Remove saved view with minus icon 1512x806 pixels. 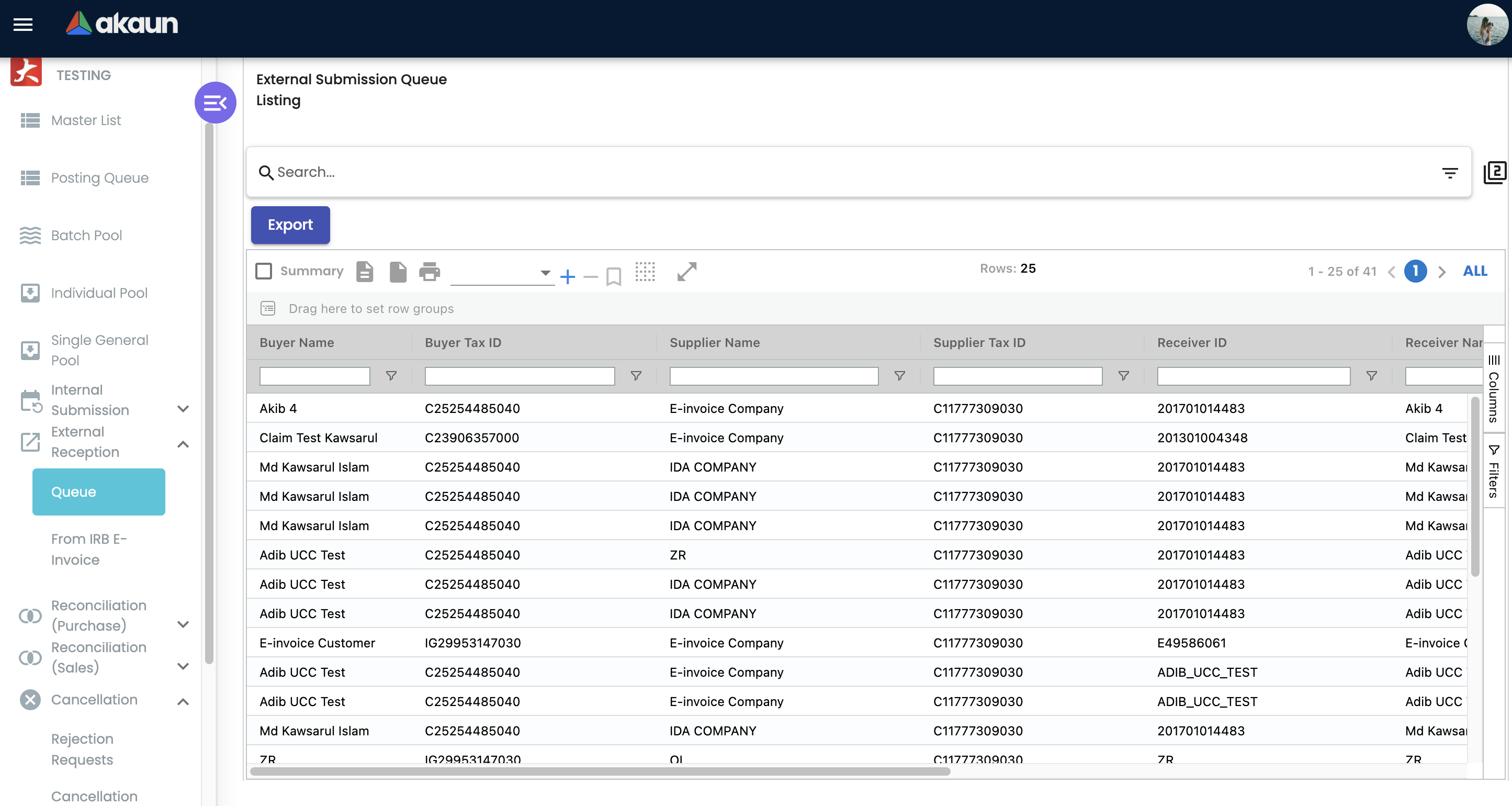pyautogui.click(x=591, y=276)
